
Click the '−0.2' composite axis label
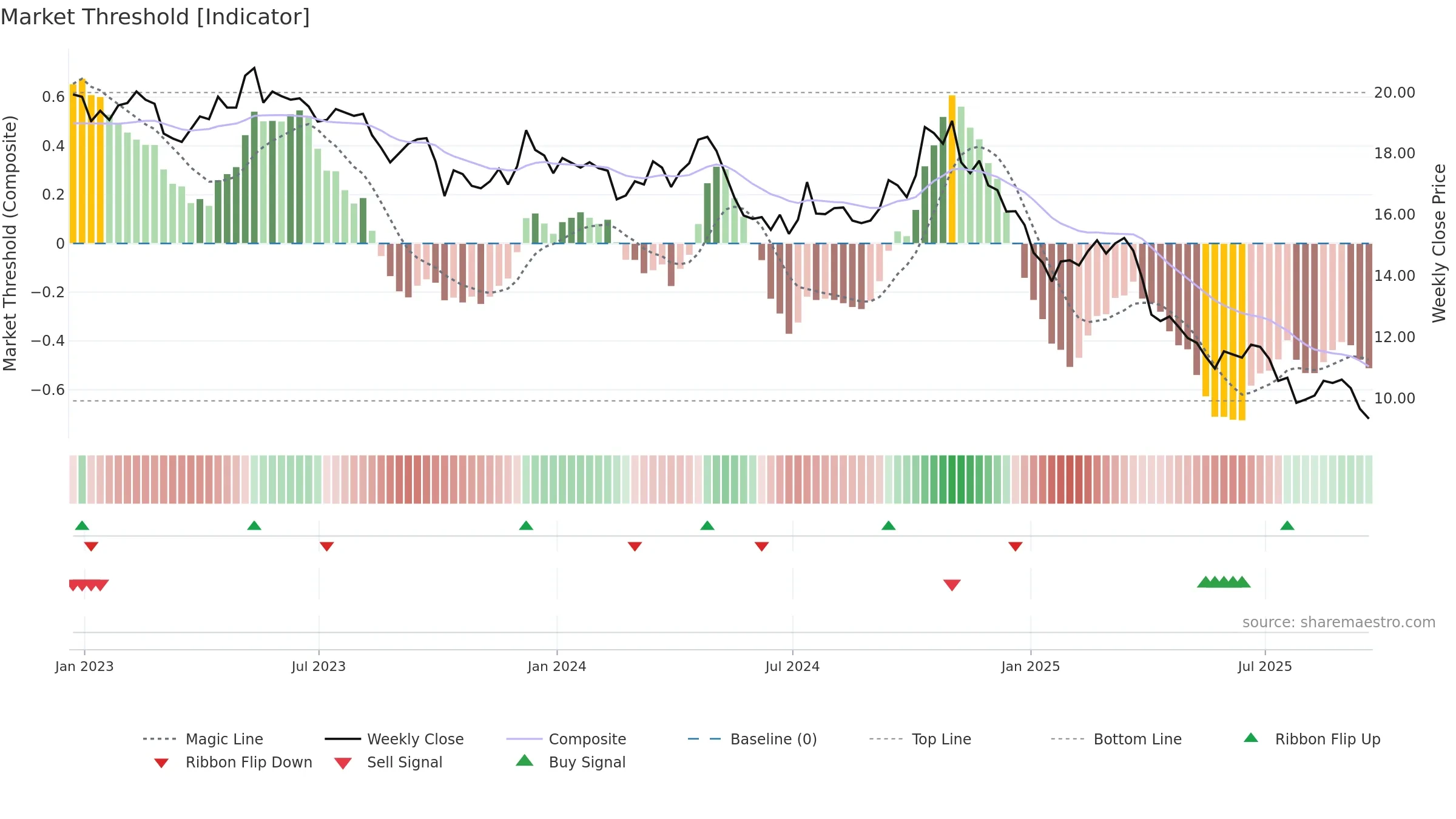pos(48,292)
